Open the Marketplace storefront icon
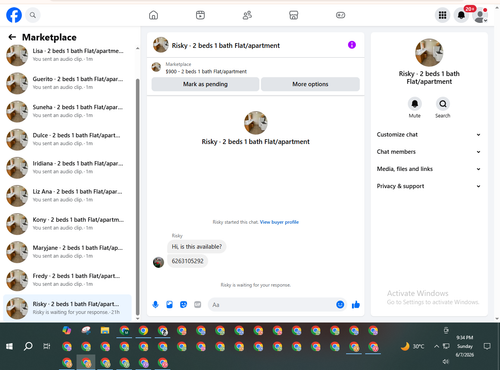 pos(293,15)
